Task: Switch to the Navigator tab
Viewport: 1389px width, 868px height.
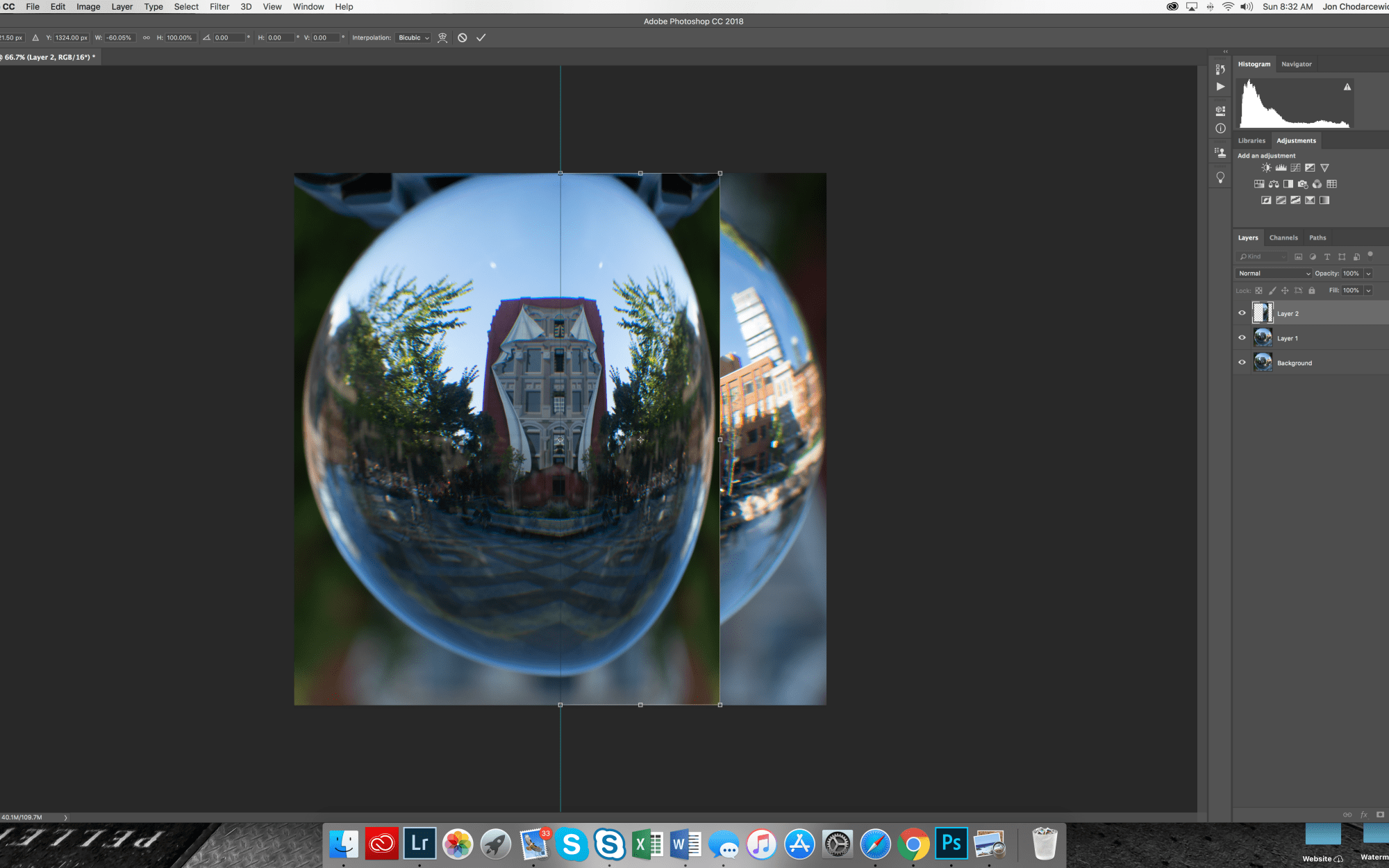Action: (x=1296, y=64)
